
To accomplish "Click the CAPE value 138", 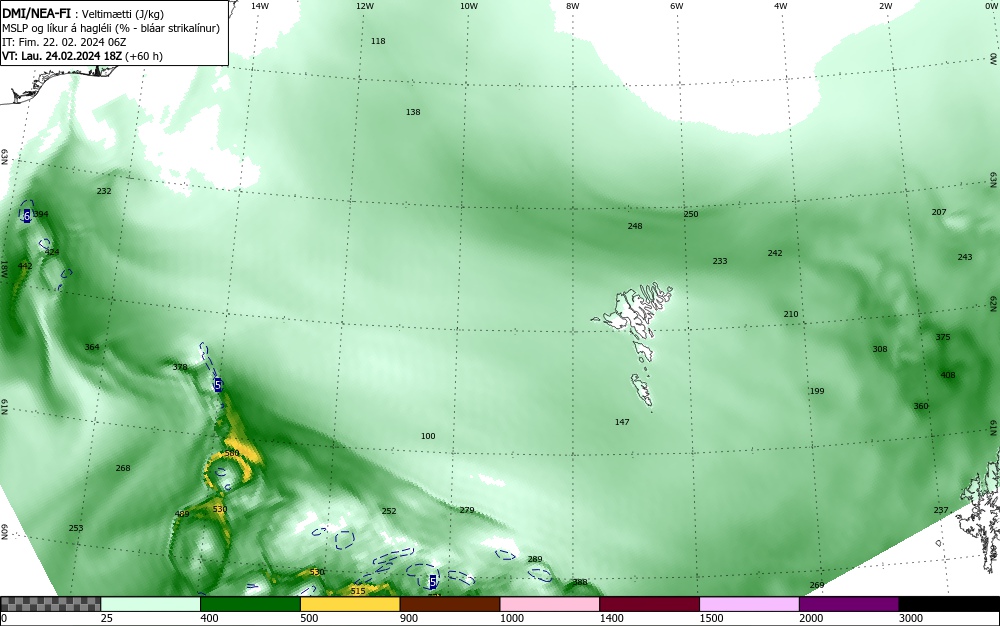I will coord(413,112).
